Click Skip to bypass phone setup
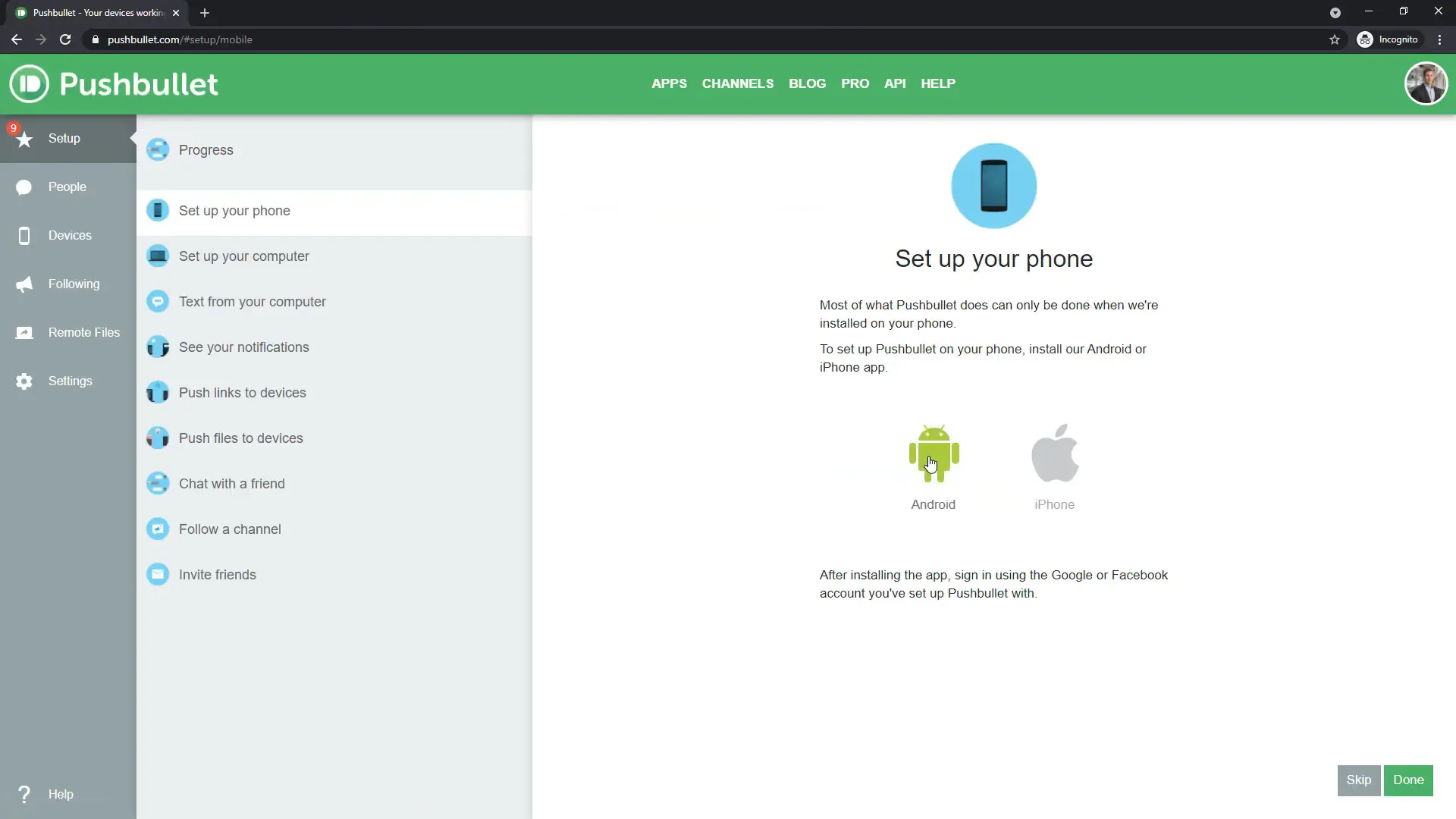Image resolution: width=1456 pixels, height=819 pixels. [1359, 780]
